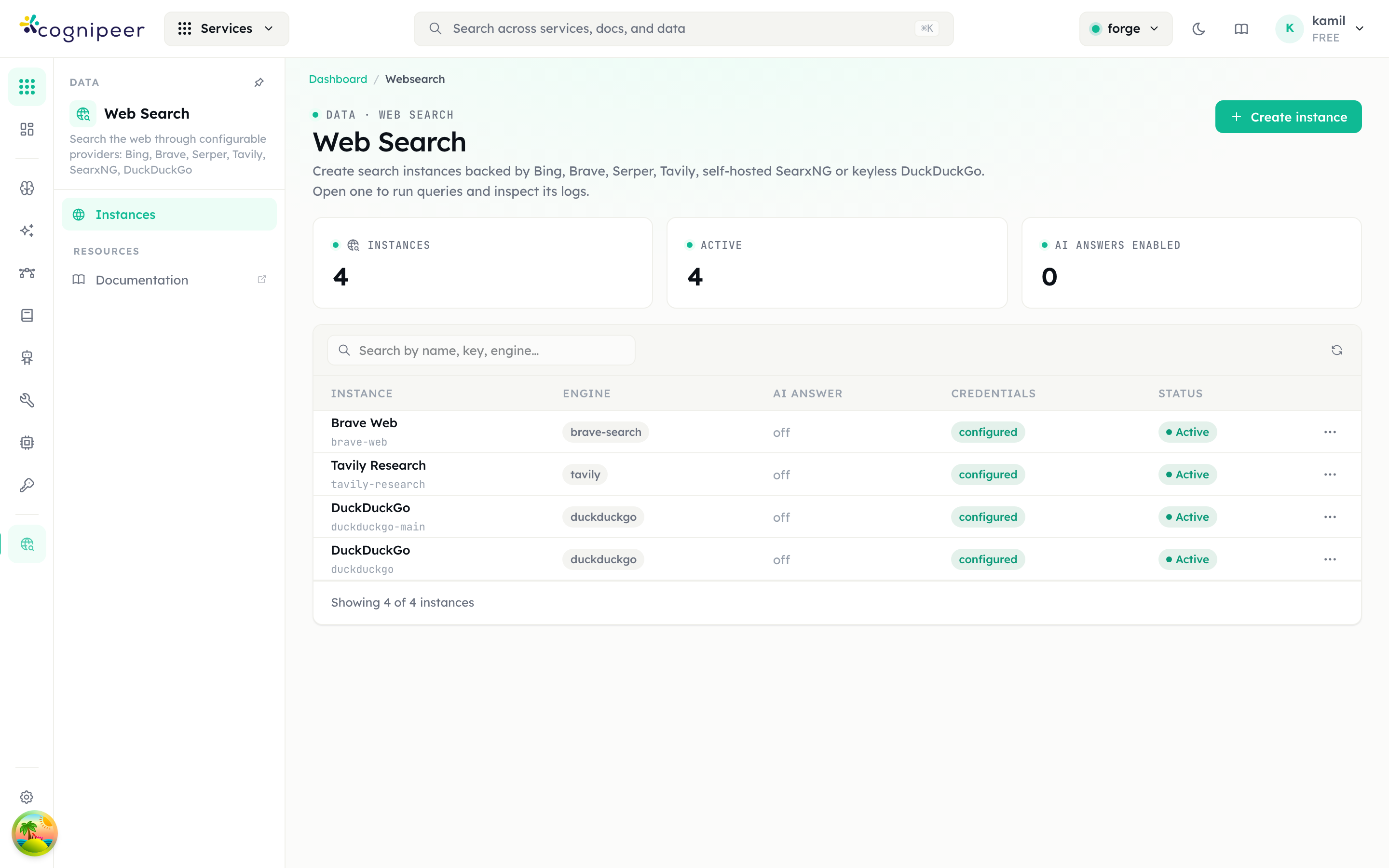Click the Websearch breadcrumb label

click(414, 79)
